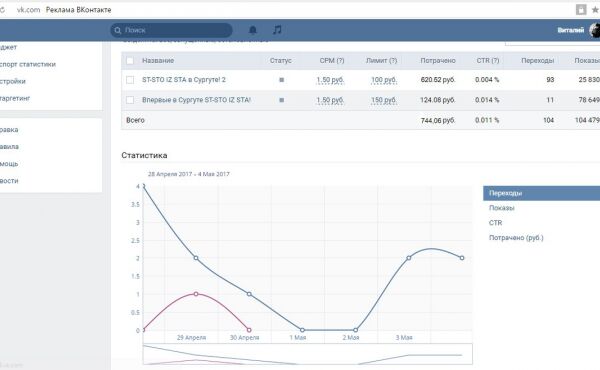Edit CPM 1.50 руб. of first ad
This screenshot has height=370, width=600.
pyautogui.click(x=330, y=80)
